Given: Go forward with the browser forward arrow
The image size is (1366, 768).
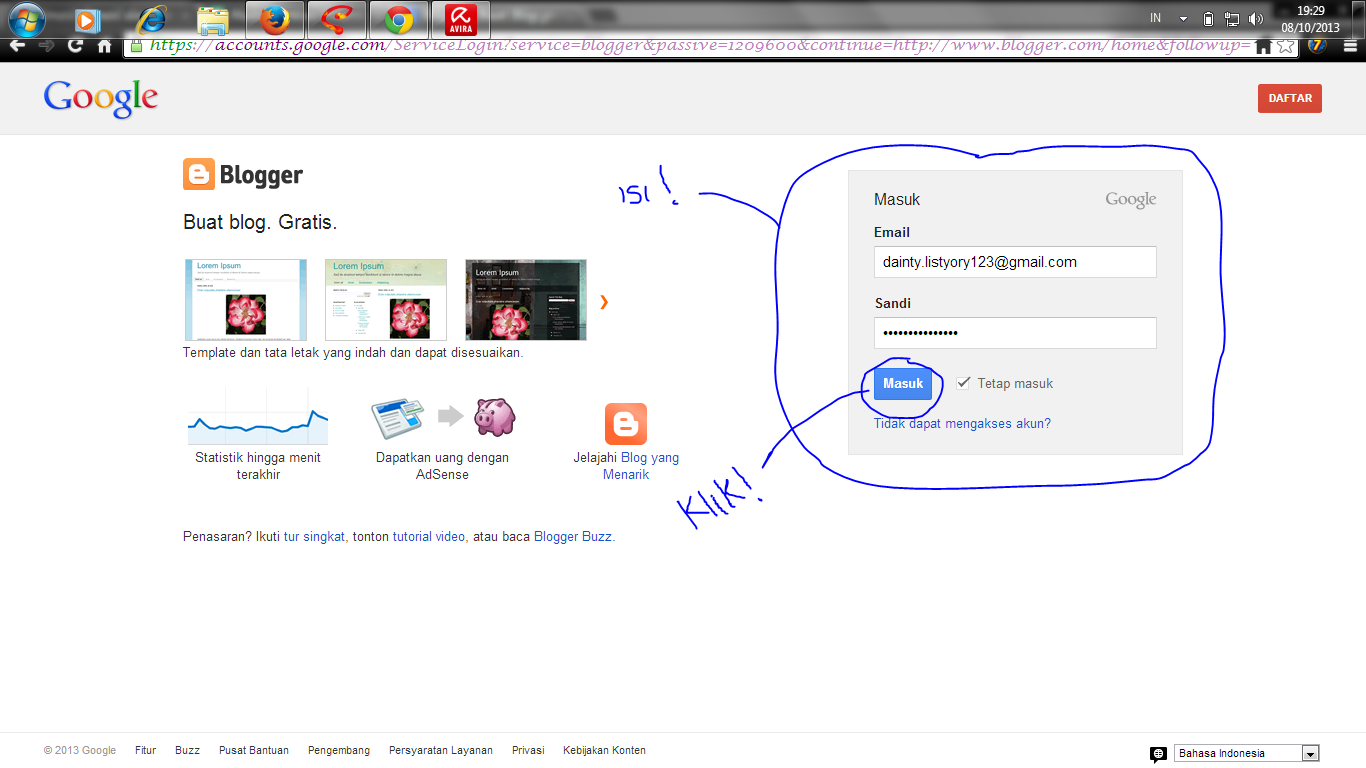Looking at the screenshot, I should (x=46, y=46).
